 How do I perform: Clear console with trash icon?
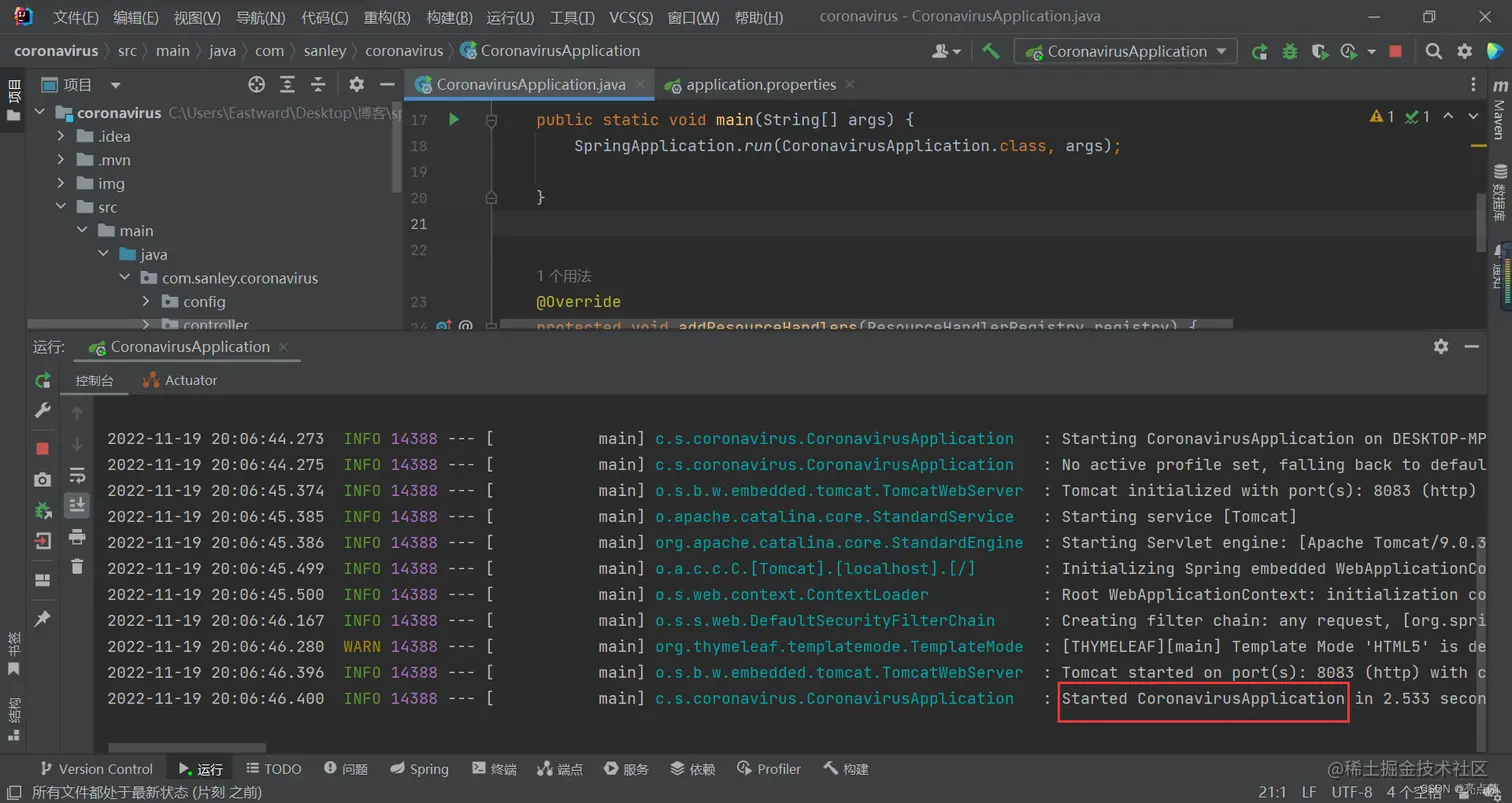[x=77, y=566]
